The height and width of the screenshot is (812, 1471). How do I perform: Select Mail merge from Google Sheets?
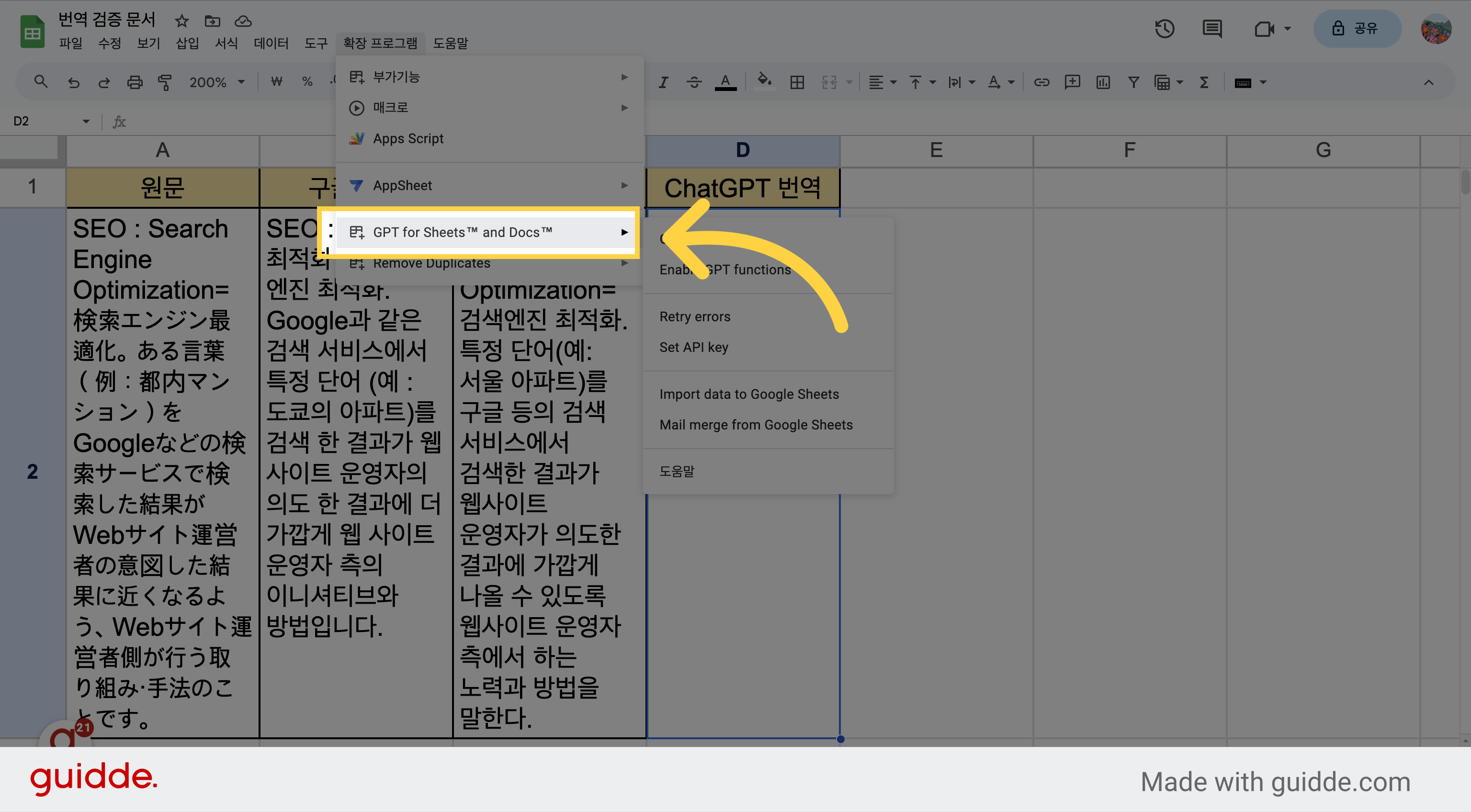click(769, 425)
